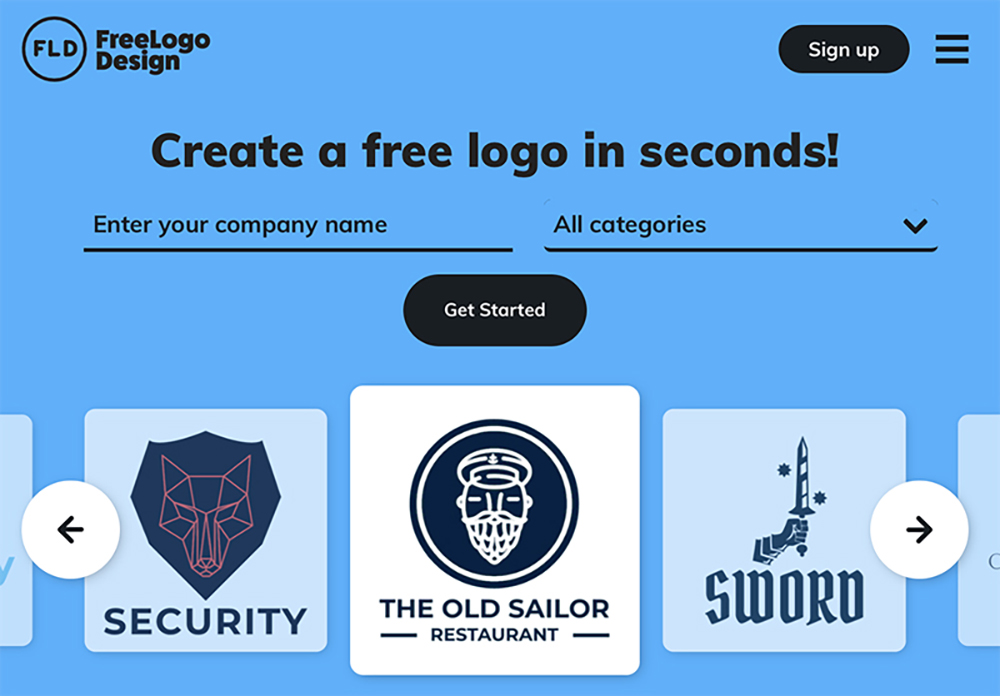1000x696 pixels.
Task: Click the Get Started button
Action: pyautogui.click(x=495, y=310)
